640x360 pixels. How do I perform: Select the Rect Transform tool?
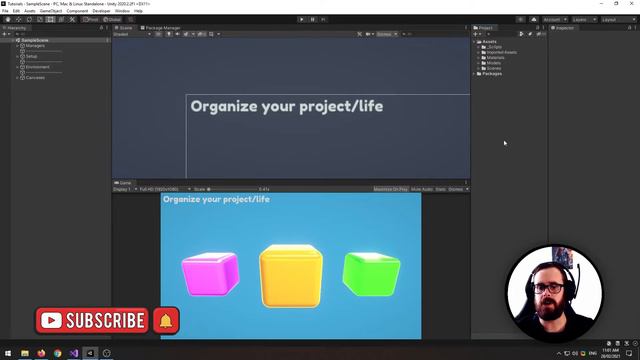[50, 19]
